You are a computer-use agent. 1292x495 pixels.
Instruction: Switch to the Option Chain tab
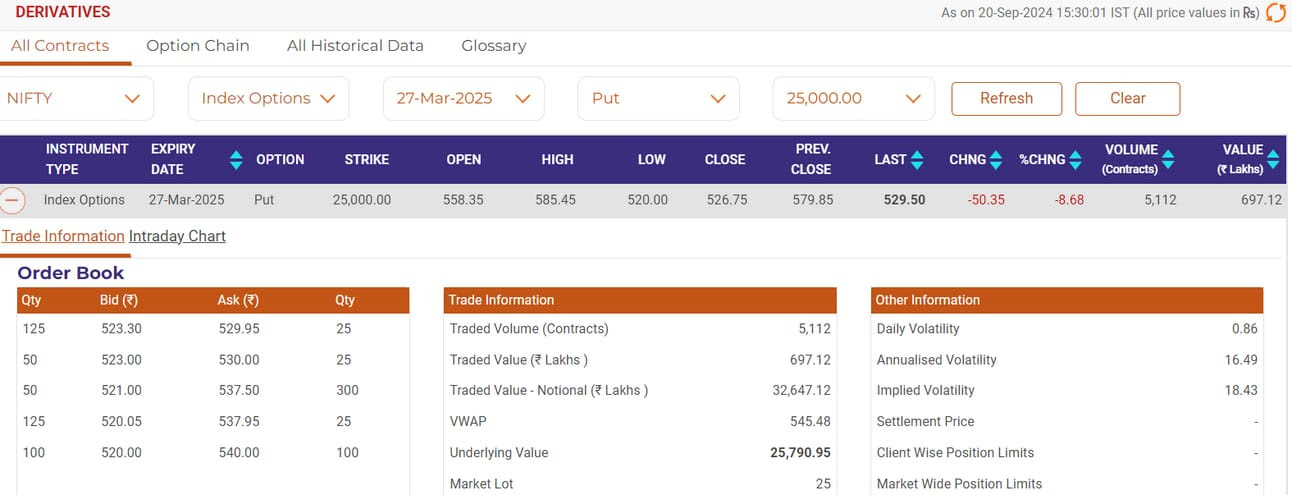coord(198,45)
